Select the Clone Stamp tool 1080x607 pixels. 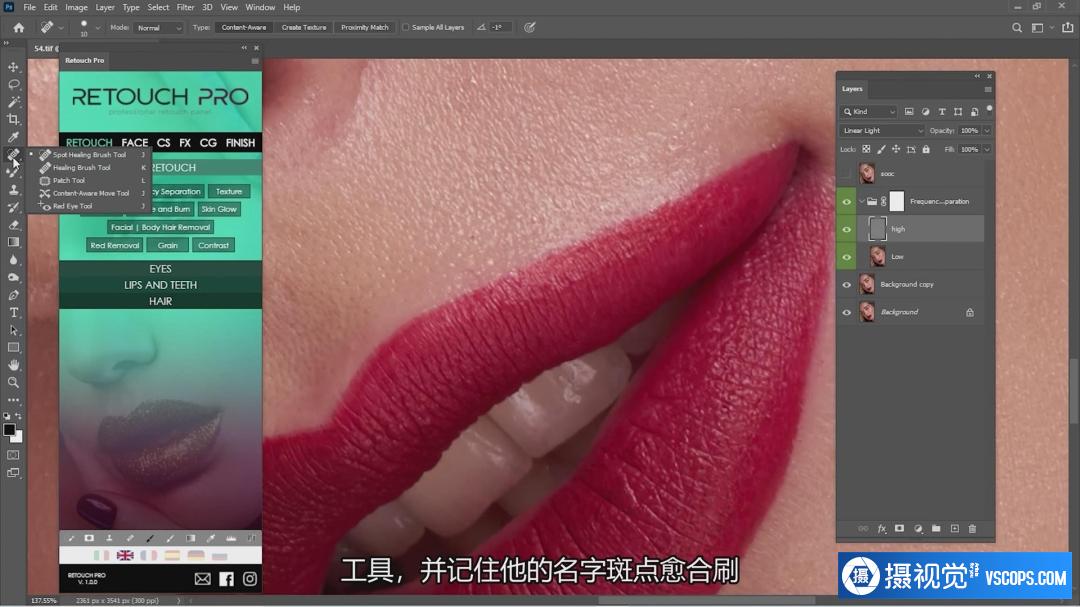(x=13, y=190)
